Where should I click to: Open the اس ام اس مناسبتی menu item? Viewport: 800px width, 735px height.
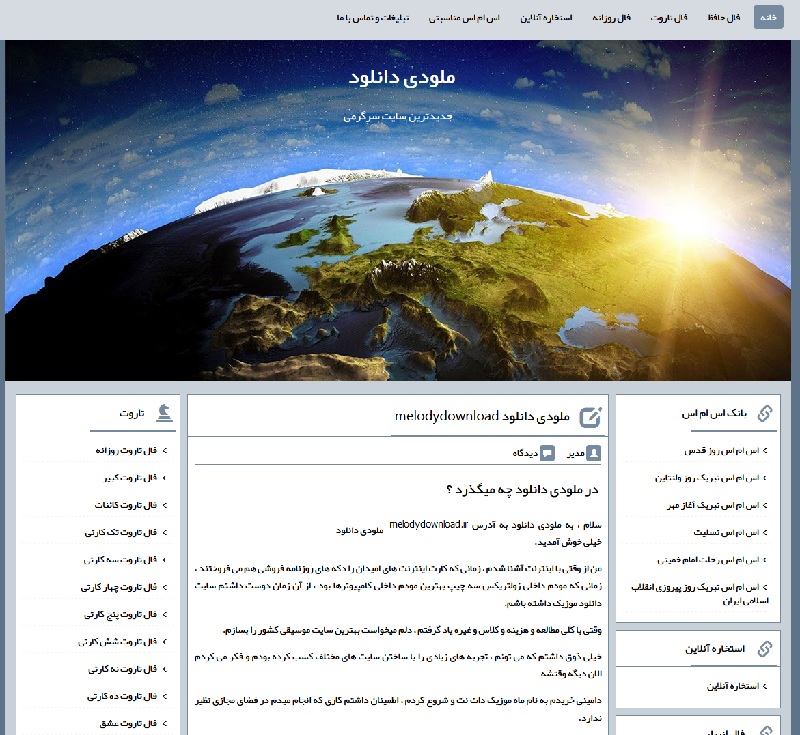coord(464,17)
